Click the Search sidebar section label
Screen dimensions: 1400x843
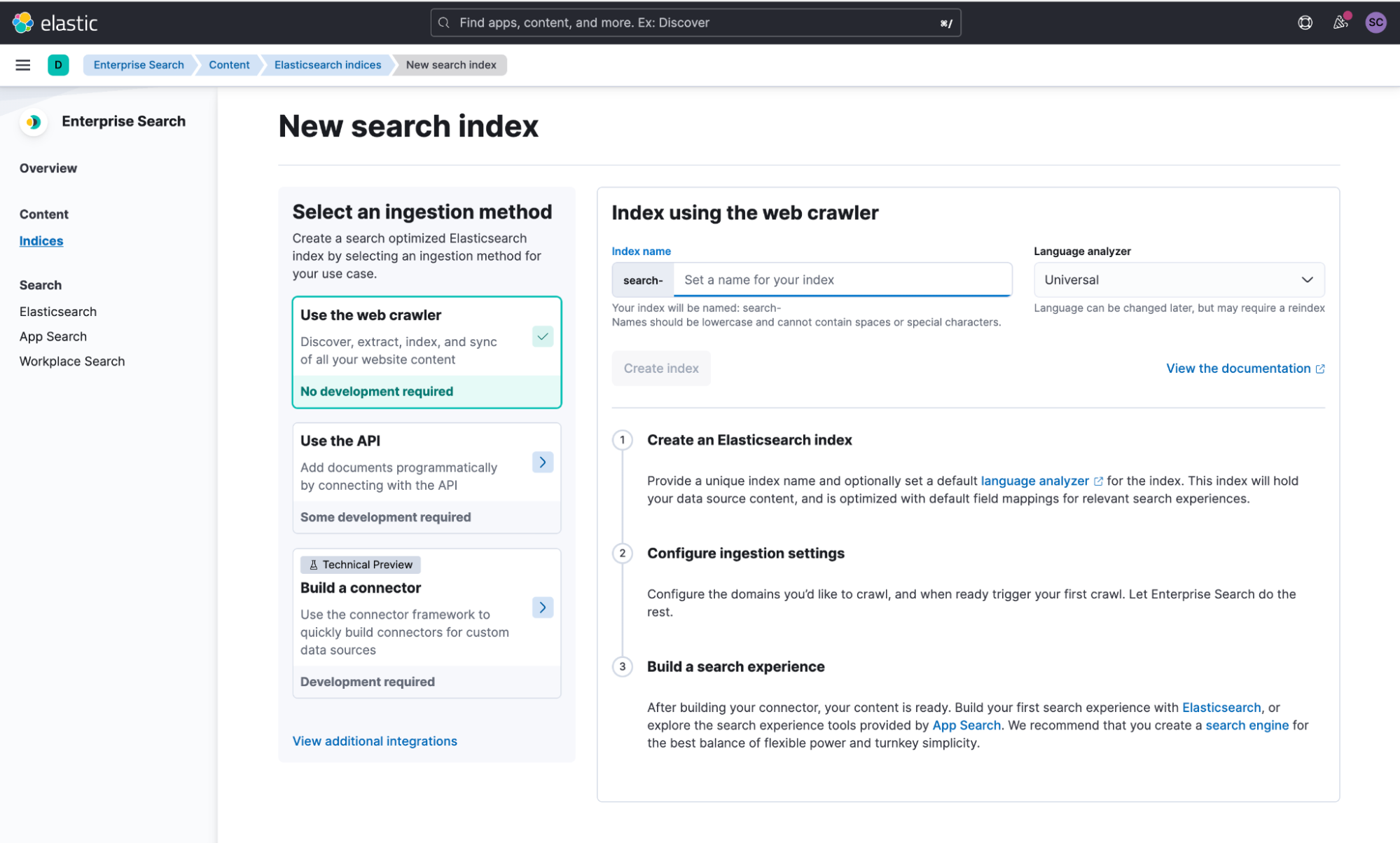pos(41,285)
